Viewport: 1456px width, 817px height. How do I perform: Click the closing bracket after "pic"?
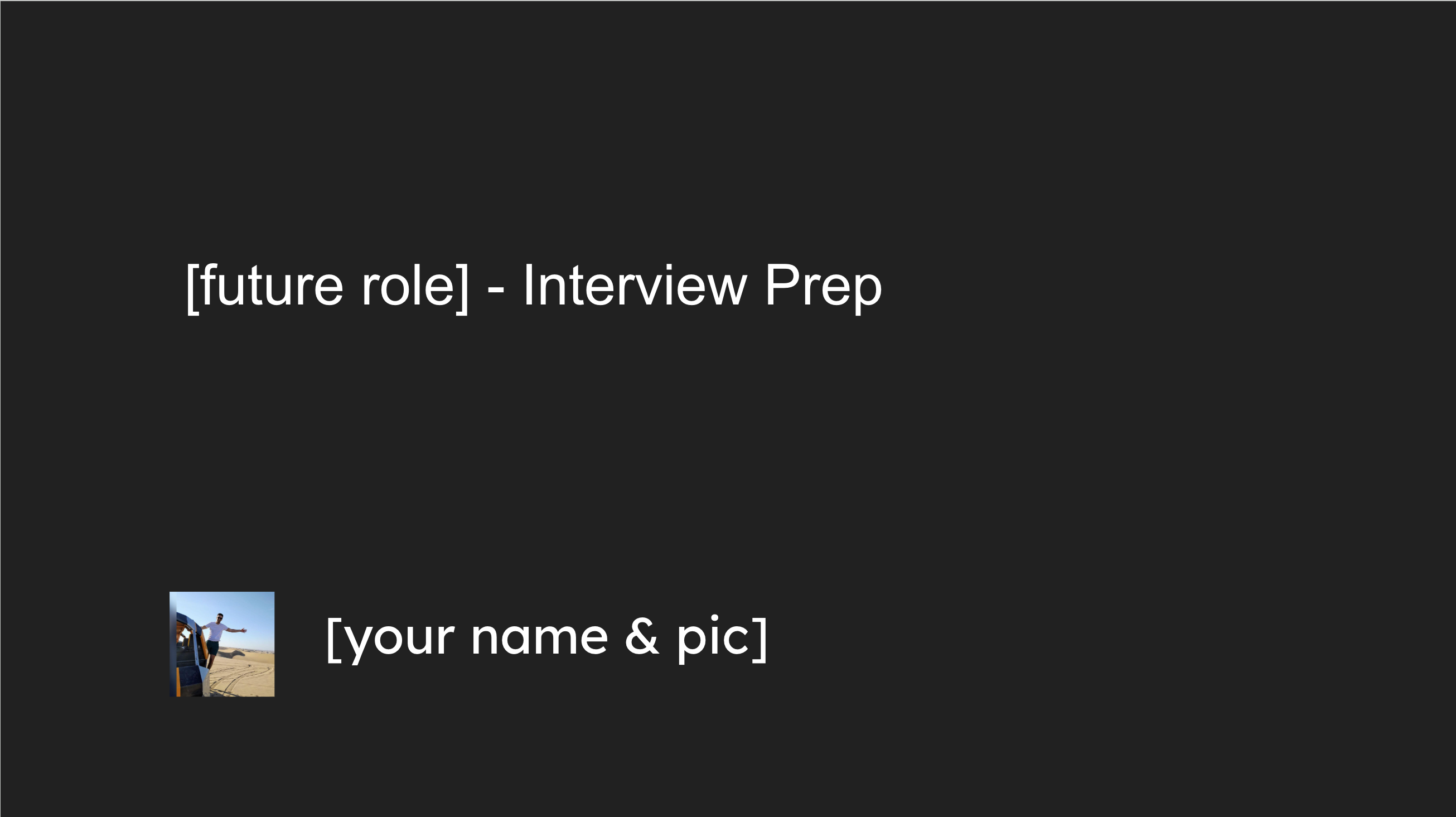coord(761,639)
